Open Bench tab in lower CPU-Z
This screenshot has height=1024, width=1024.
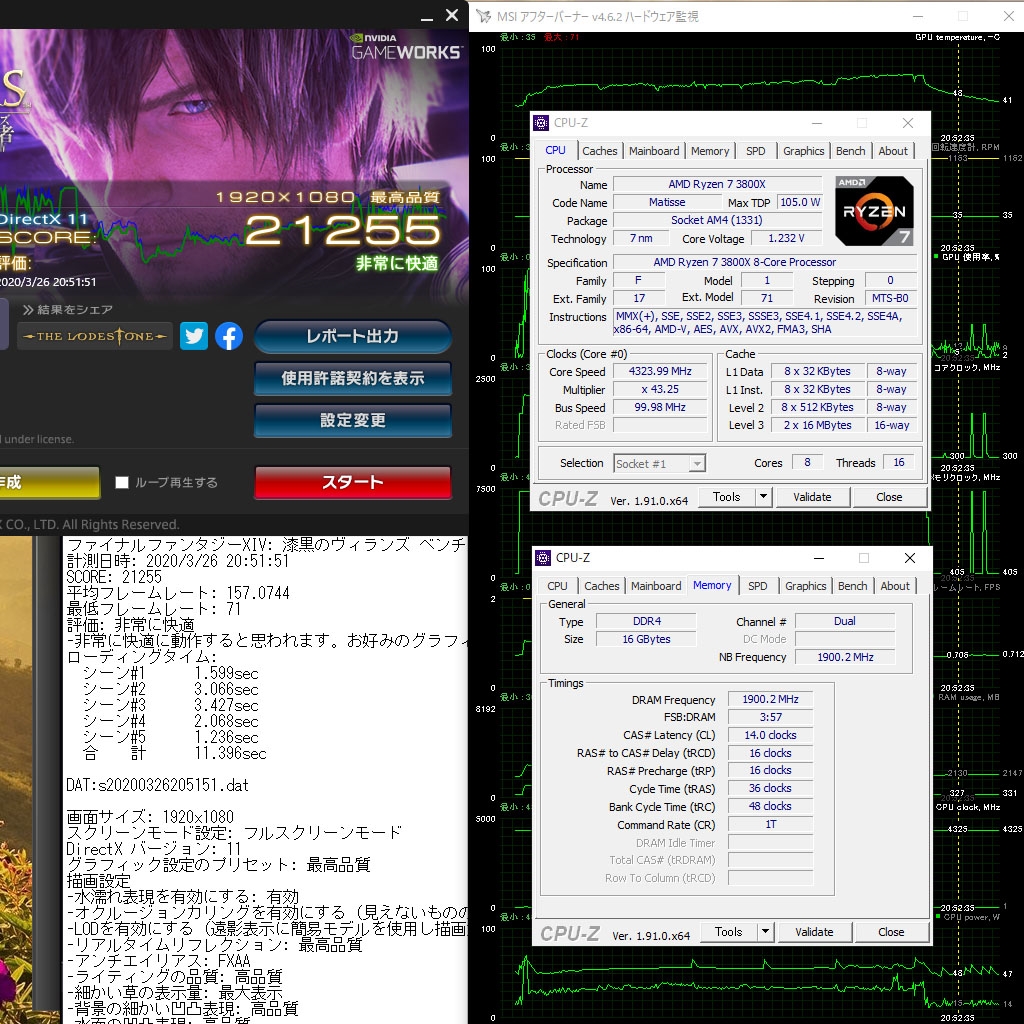(x=852, y=586)
